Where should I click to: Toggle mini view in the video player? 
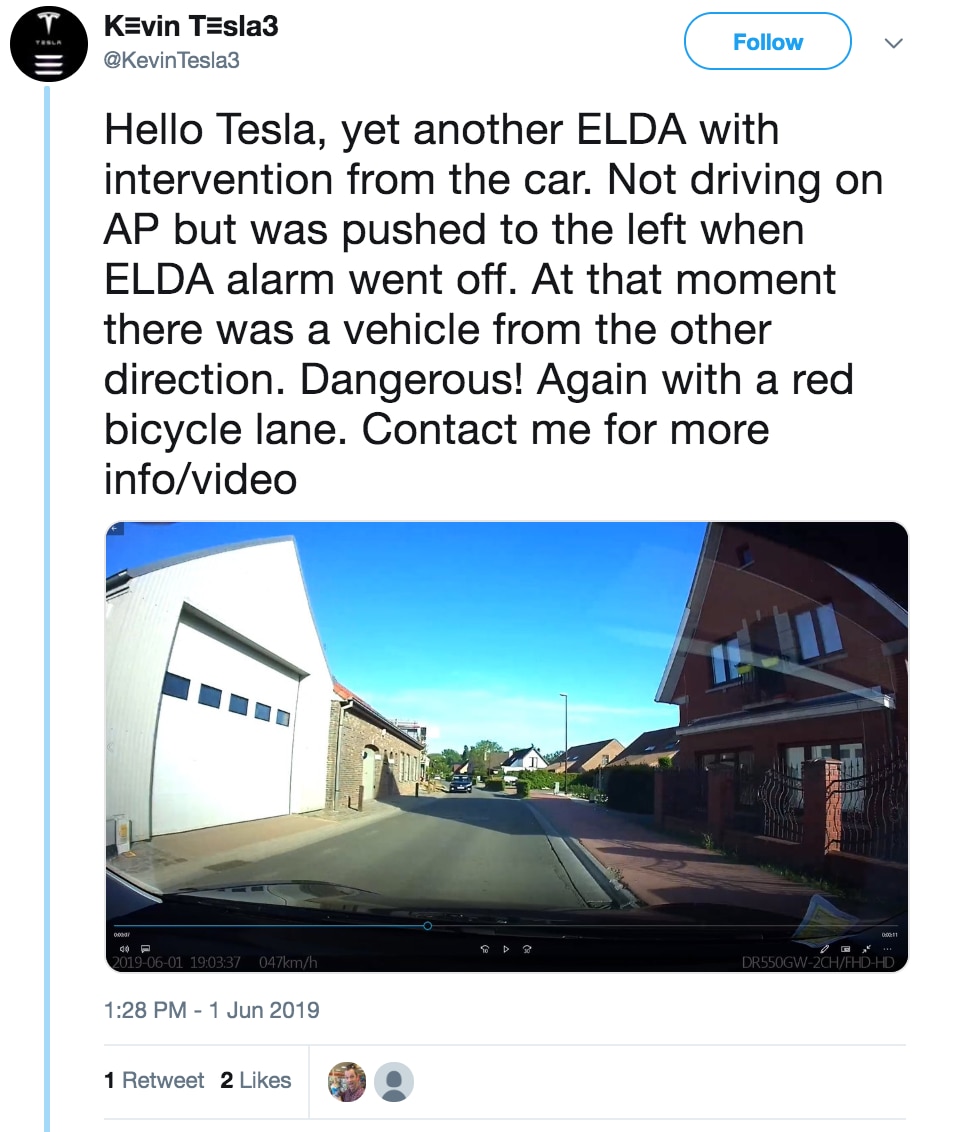tap(845, 949)
